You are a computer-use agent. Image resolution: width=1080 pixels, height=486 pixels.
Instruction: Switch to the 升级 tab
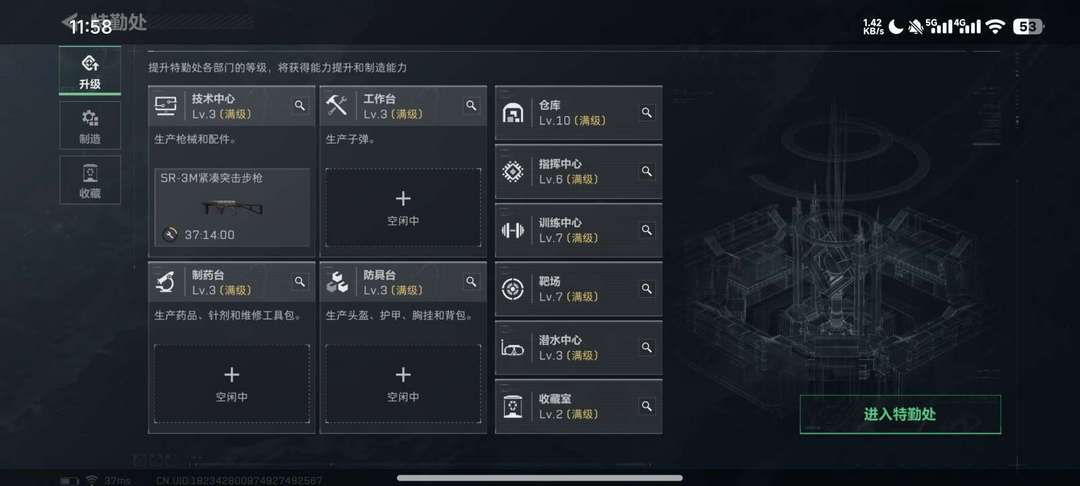90,71
